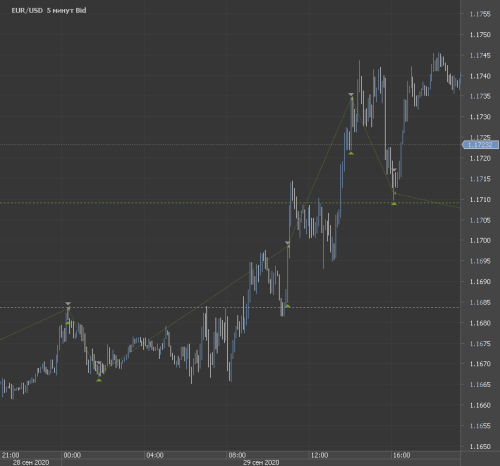Screen dimensions: 500x466
Task: Click the 04:00 label on the time axis
Action: (155, 455)
